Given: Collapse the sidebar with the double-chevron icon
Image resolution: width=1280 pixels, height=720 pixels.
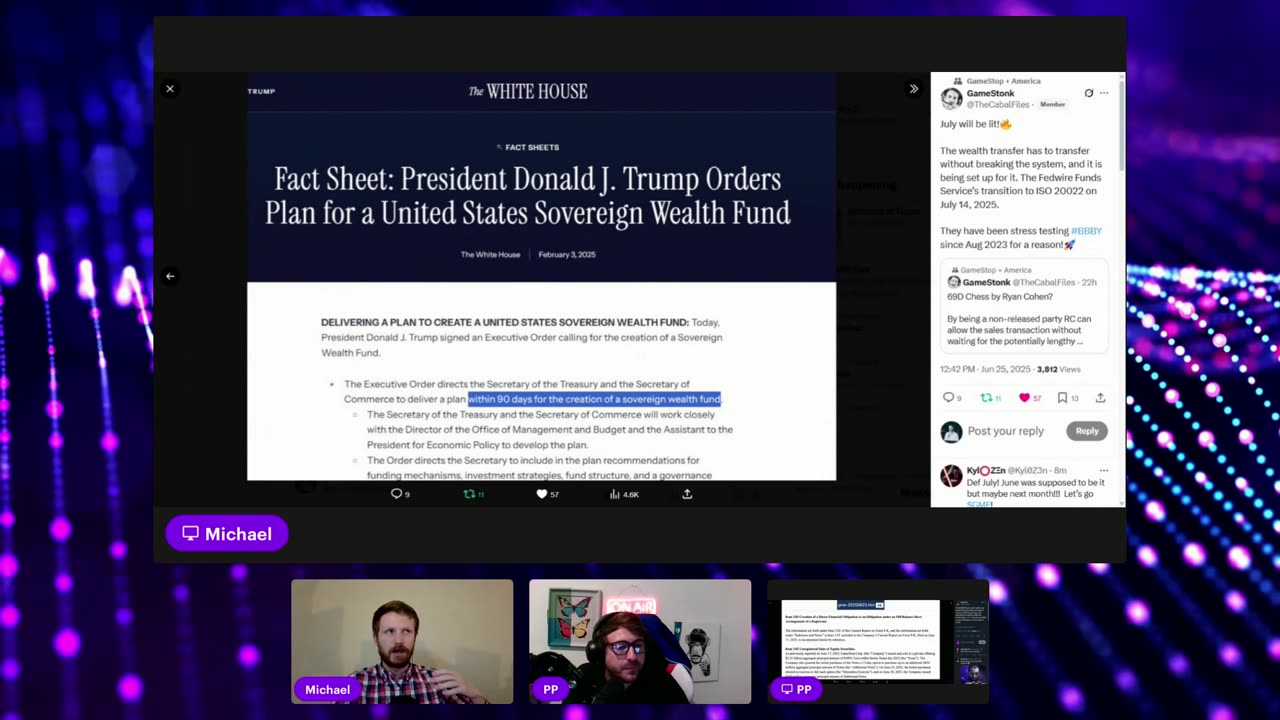Looking at the screenshot, I should click(913, 89).
